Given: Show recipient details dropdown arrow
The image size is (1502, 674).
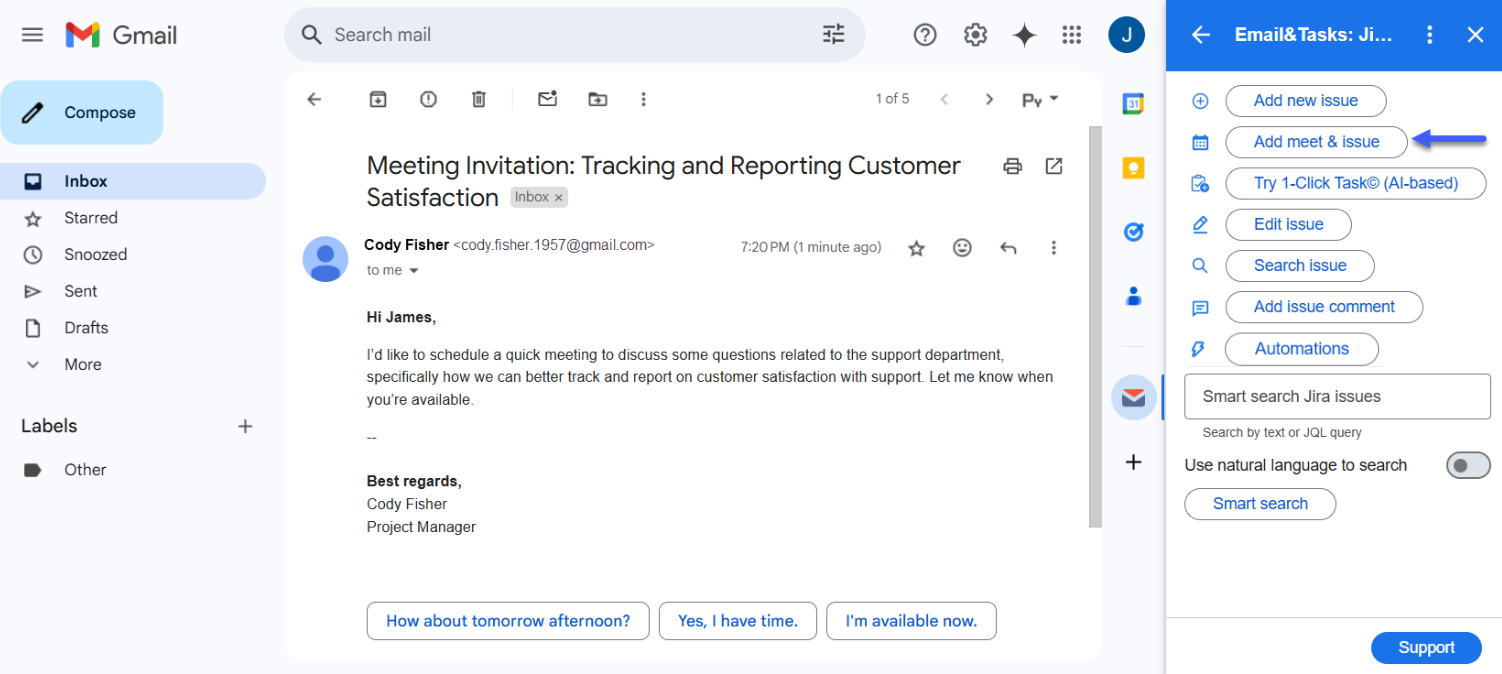Looking at the screenshot, I should point(413,271).
